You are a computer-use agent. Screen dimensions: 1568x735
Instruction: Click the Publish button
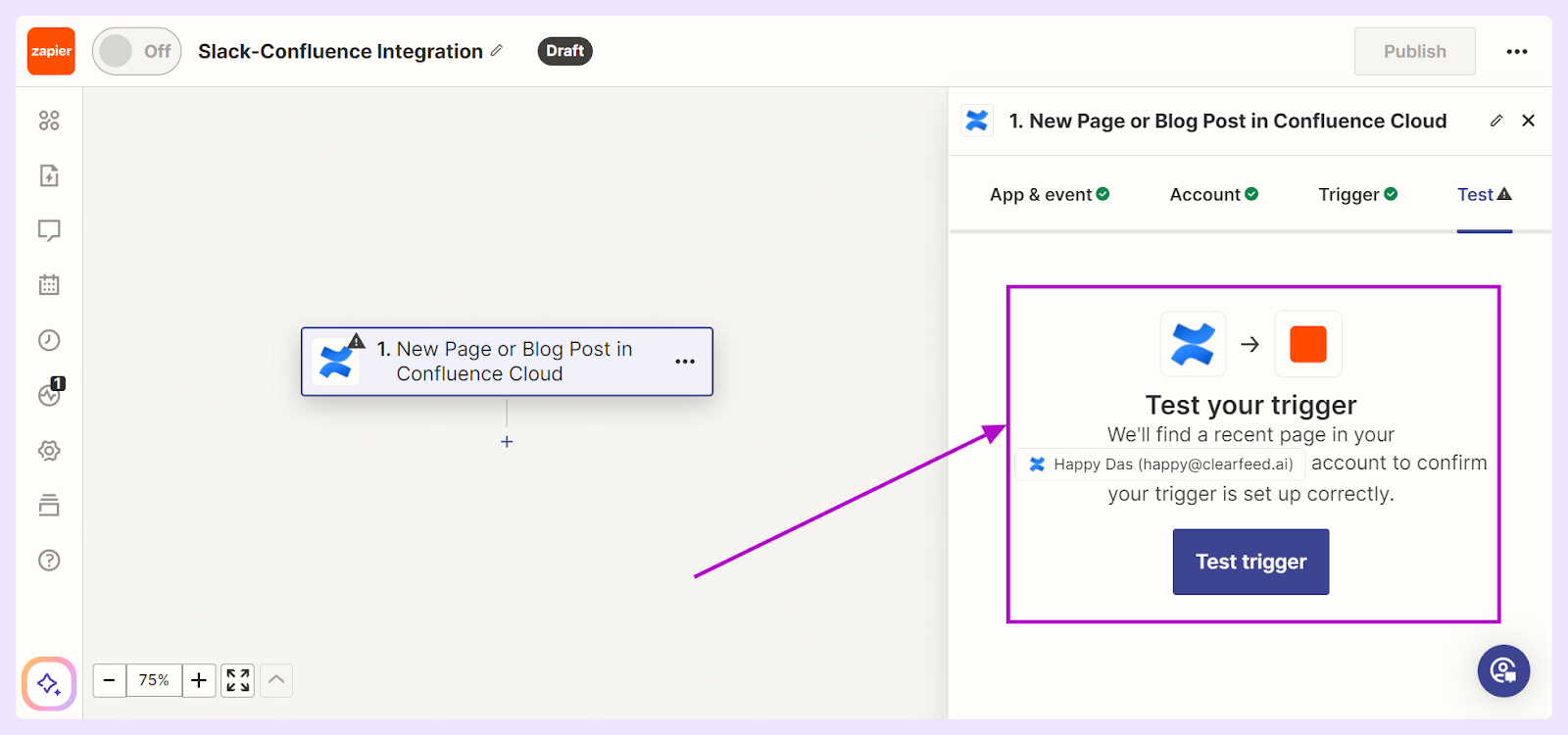(1414, 51)
